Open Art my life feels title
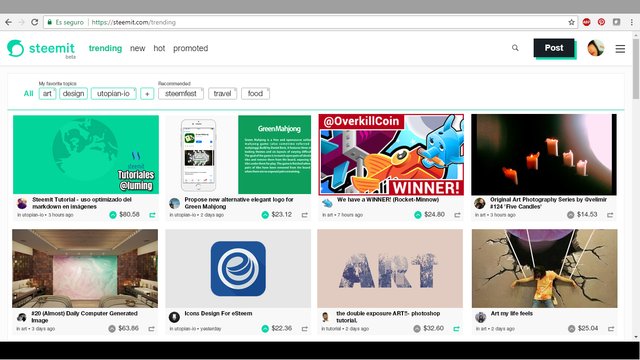This screenshot has height=360, width=640. point(511,313)
